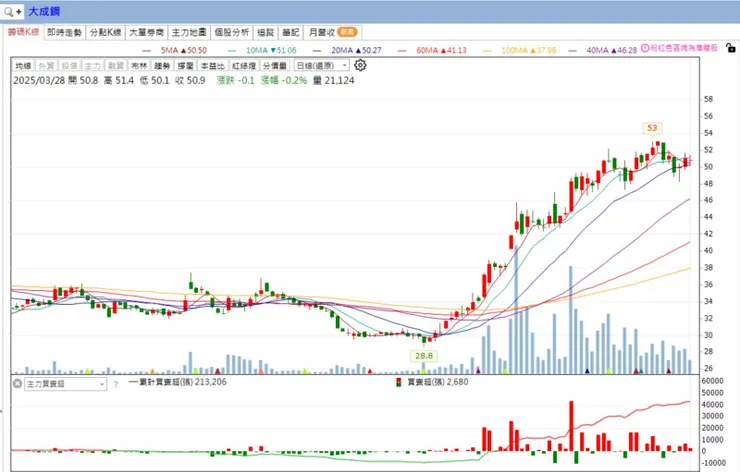This screenshot has height=472, width=740.
Task: Click the purple triangle marker on volume axis
Action: point(478,371)
